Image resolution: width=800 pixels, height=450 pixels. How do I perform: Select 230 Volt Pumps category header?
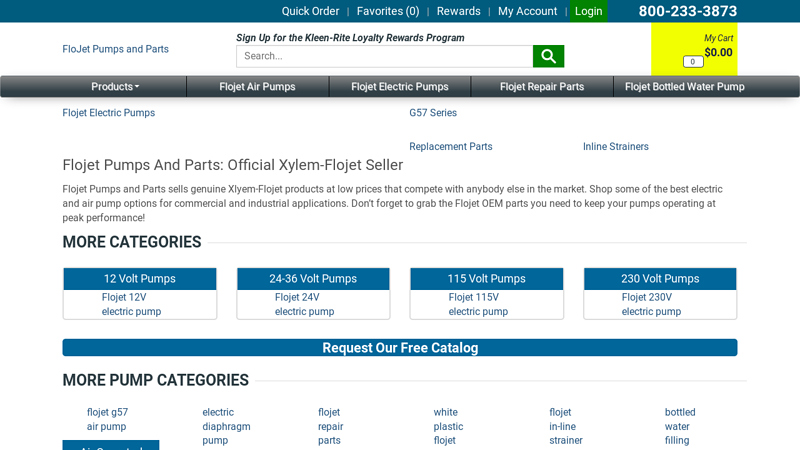(660, 279)
